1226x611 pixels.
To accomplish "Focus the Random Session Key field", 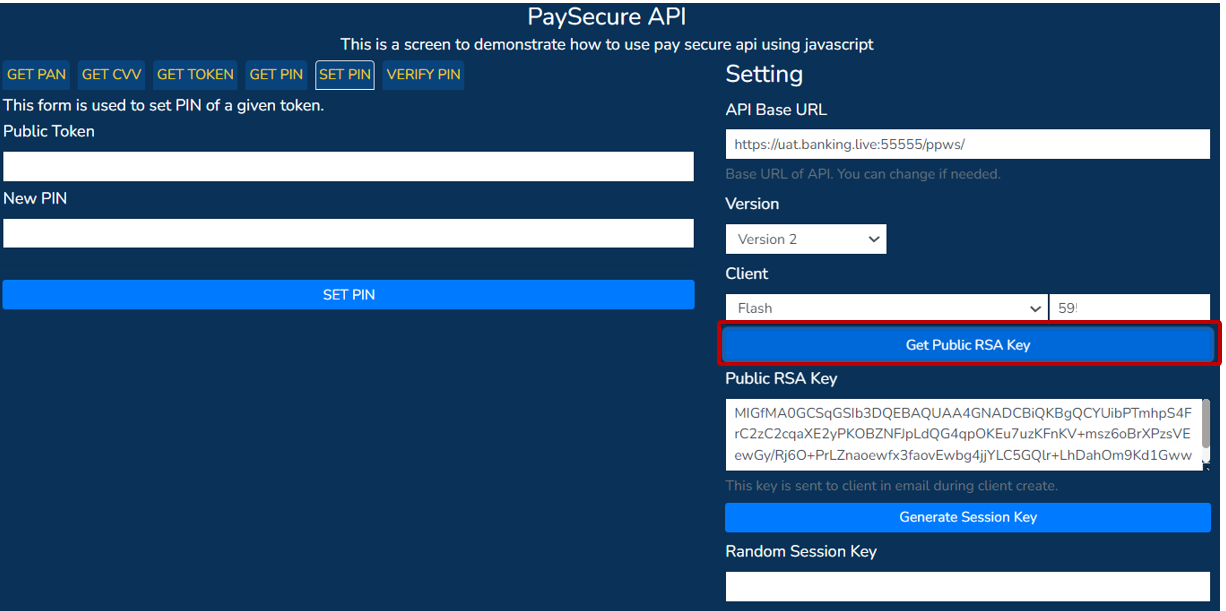I will point(968,586).
